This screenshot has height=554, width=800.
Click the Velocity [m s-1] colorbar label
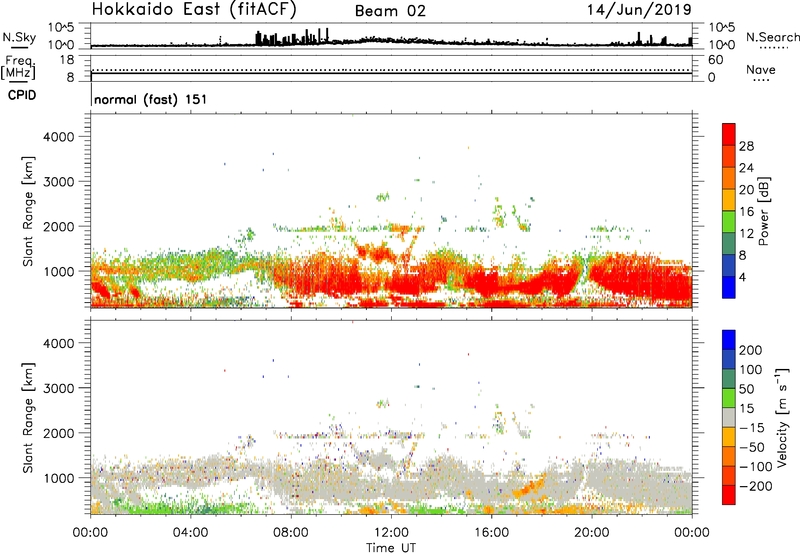point(781,417)
